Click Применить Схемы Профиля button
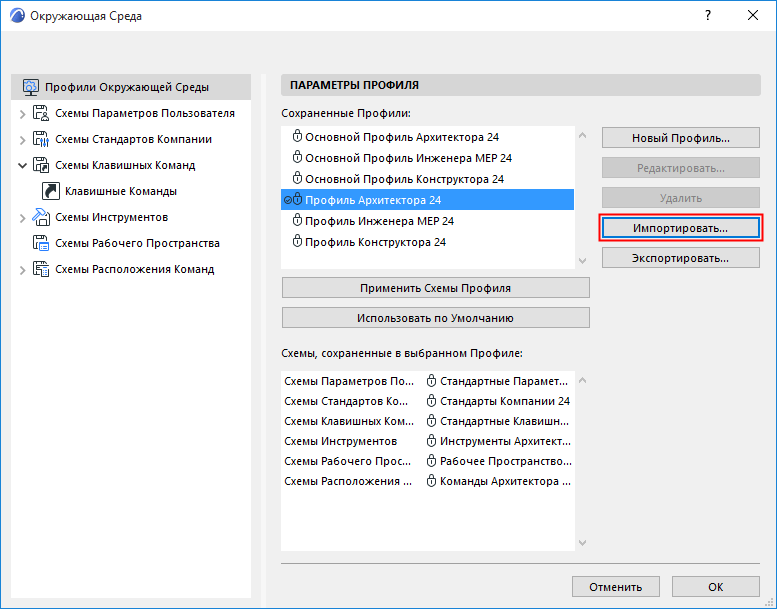 pyautogui.click(x=436, y=288)
